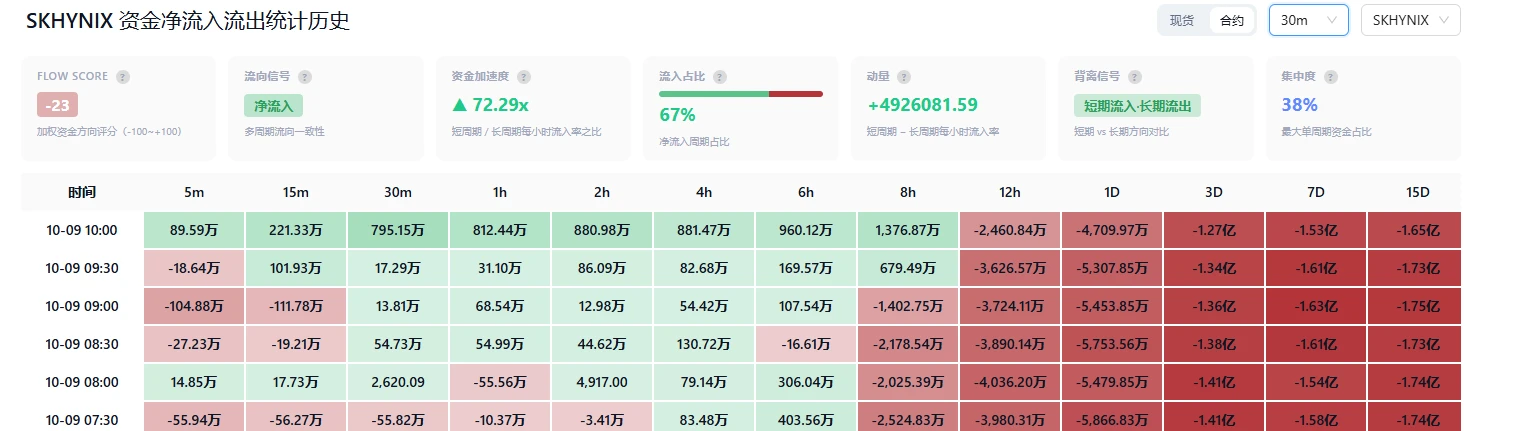Click the -1,402.75万 cell
The height and width of the screenshot is (431, 1538).
coord(908,306)
